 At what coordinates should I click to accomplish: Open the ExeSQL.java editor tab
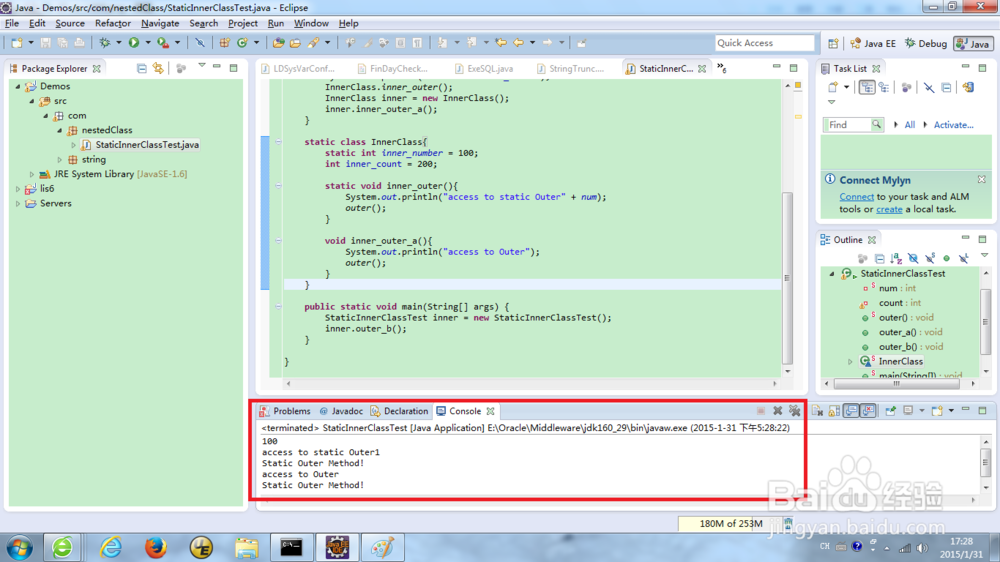pos(484,68)
